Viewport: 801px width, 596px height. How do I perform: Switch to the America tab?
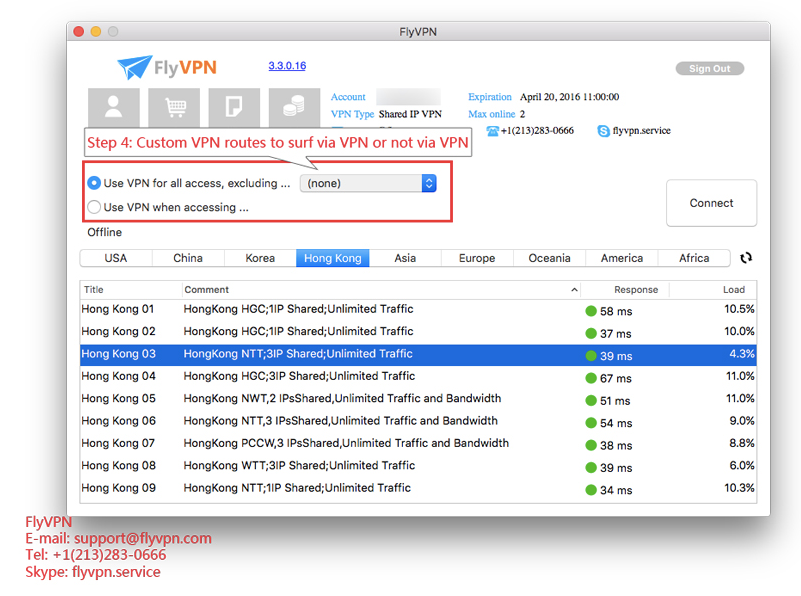(622, 258)
